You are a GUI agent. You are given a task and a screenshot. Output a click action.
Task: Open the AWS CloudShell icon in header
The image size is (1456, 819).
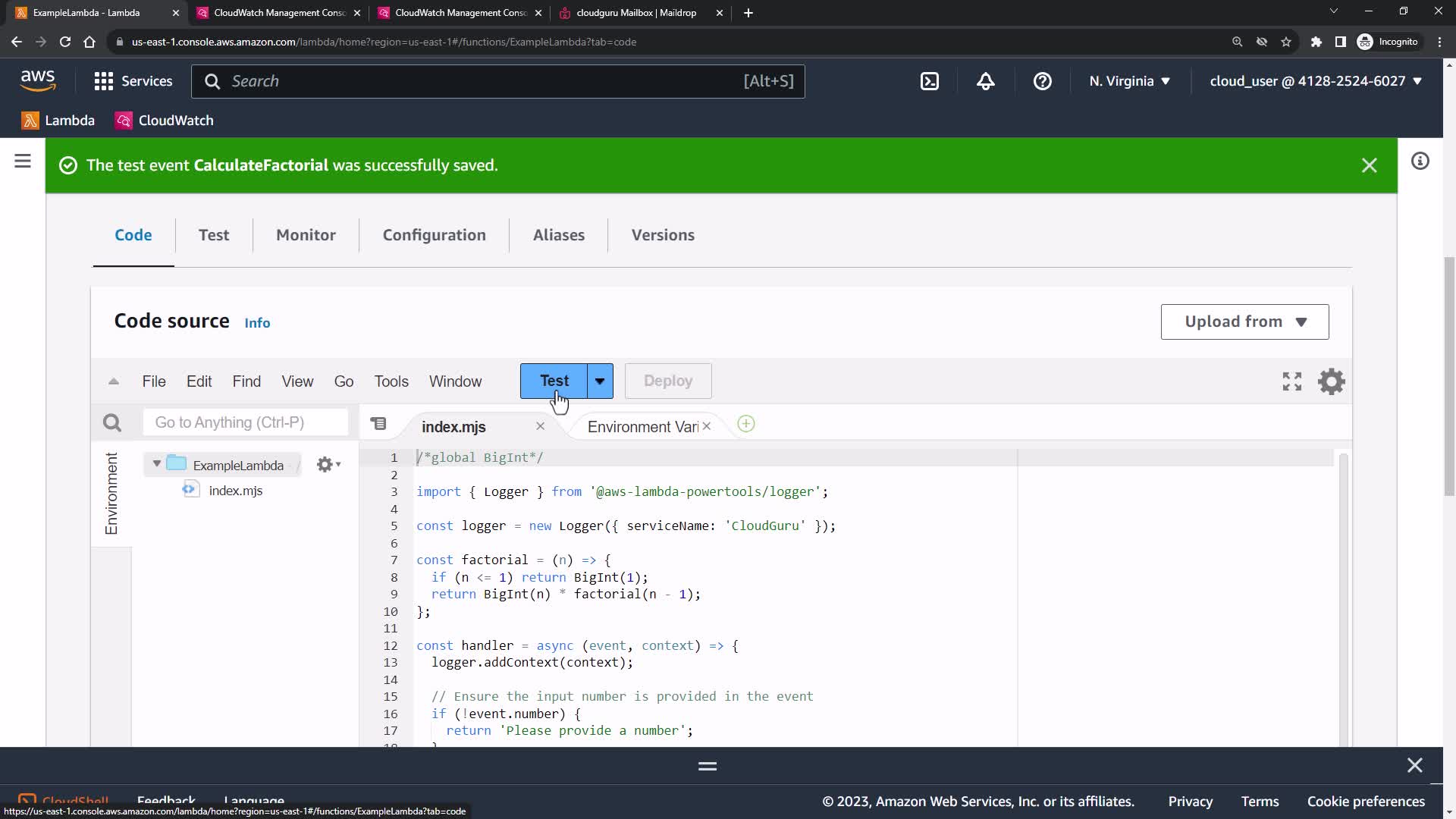pos(929,81)
